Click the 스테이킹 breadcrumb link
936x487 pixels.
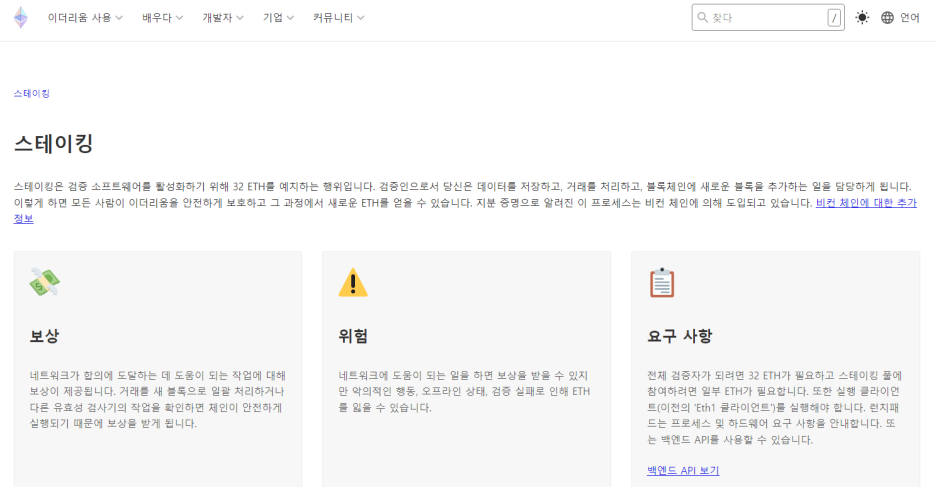coord(32,93)
